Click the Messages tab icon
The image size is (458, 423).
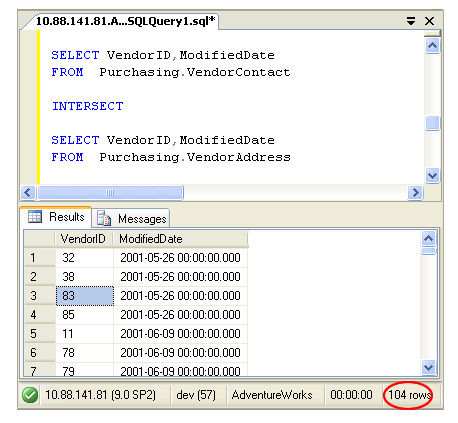pos(104,218)
